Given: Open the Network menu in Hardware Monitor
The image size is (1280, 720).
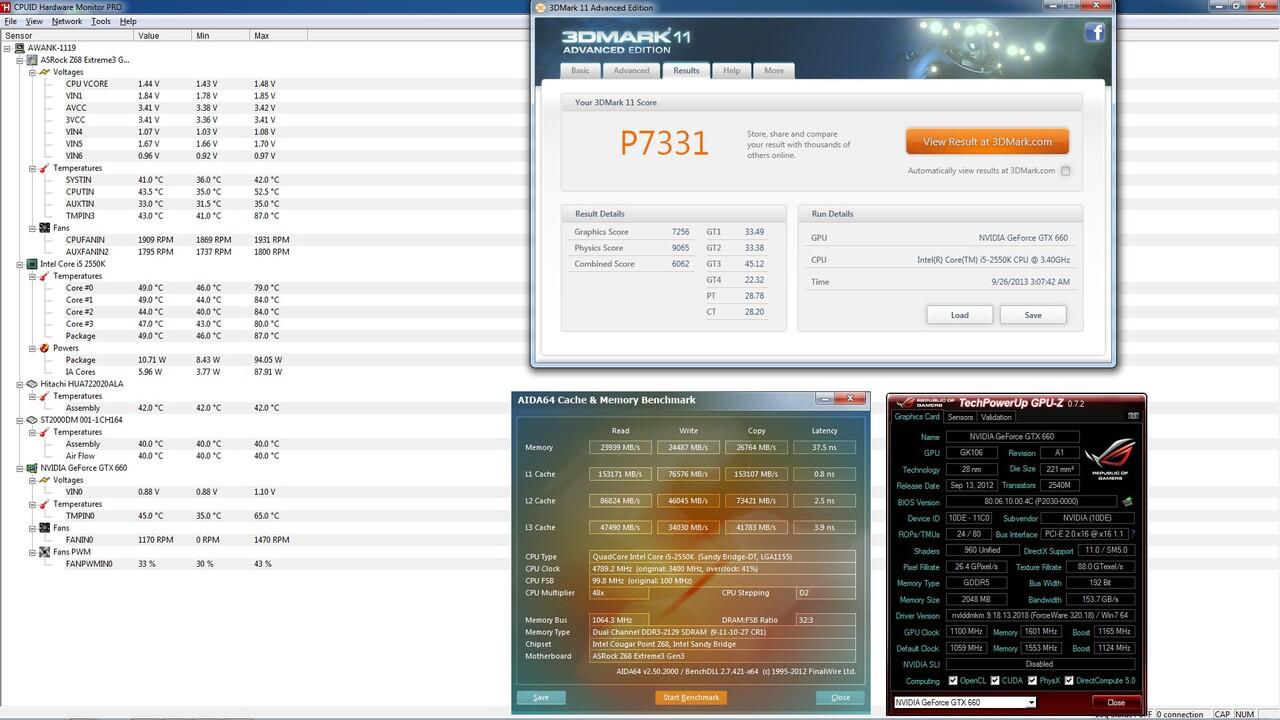Looking at the screenshot, I should [67, 21].
